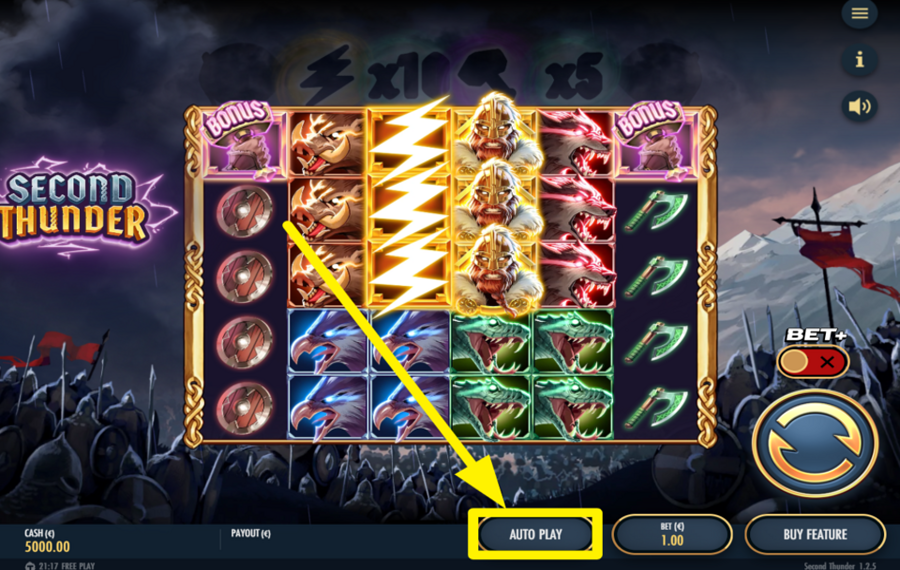Mute sound with the speaker icon
The width and height of the screenshot is (900, 570).
pyautogui.click(x=859, y=106)
